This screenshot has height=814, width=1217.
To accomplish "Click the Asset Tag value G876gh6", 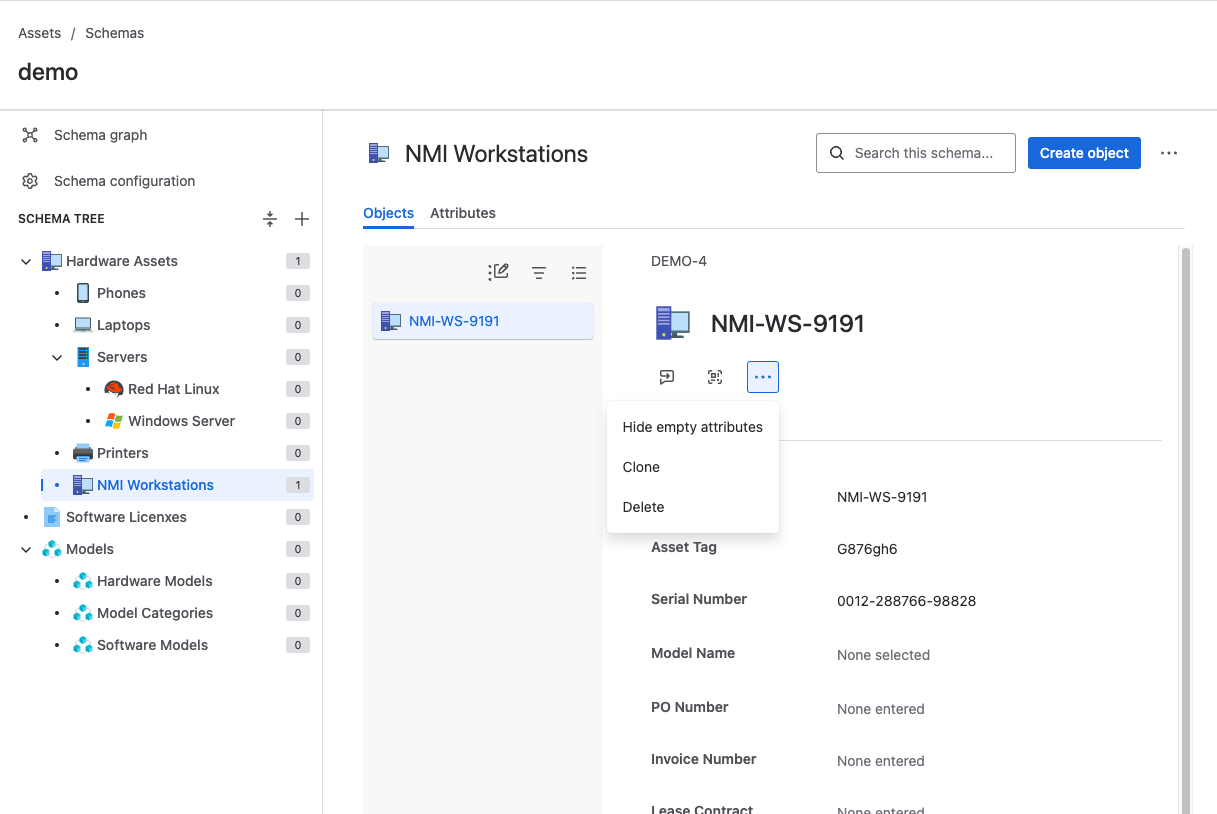I will (867, 549).
